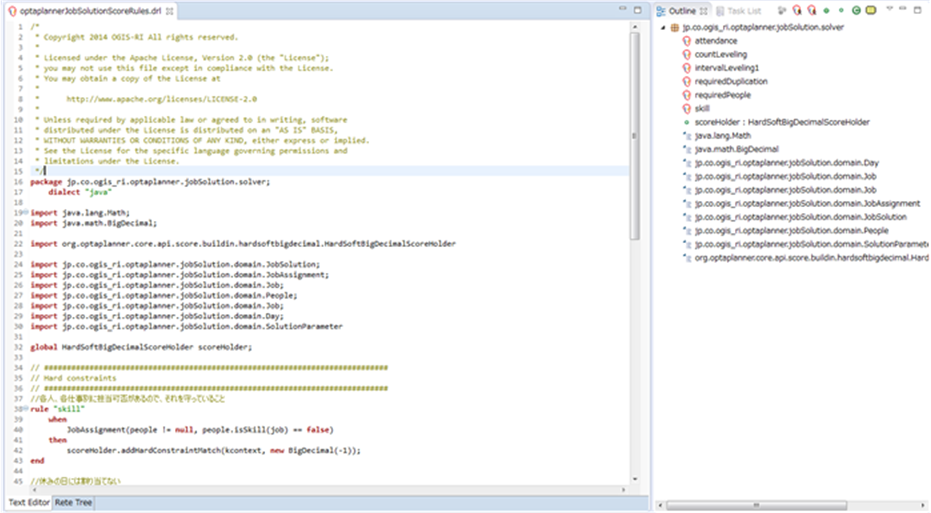Click the global HardSoftBigDecimalScoreHolder scoreHolder line
The height and width of the screenshot is (513, 931).
click(141, 347)
